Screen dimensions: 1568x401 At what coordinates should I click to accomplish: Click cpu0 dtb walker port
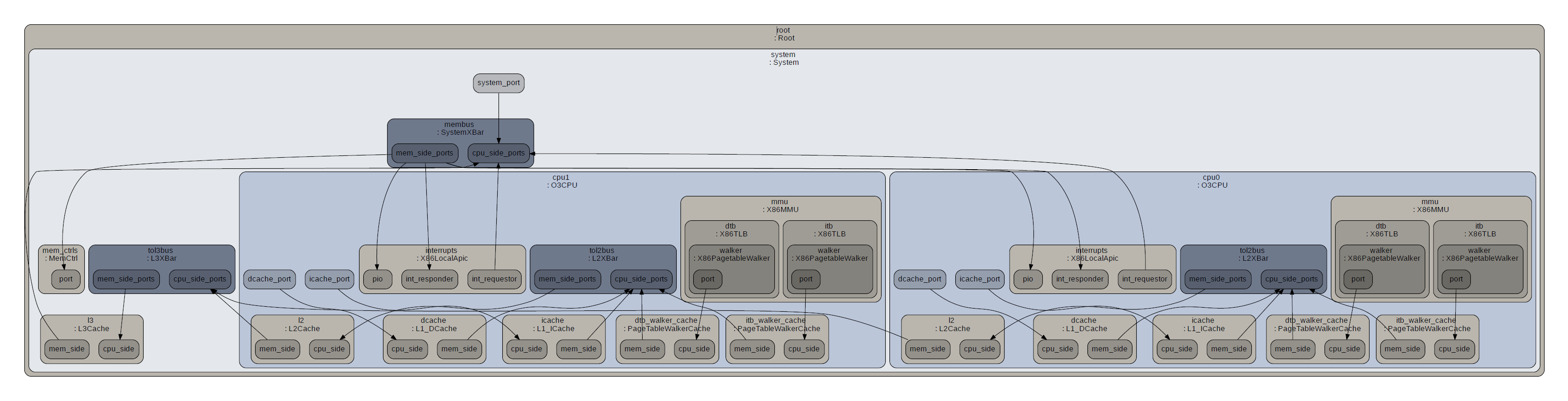[x=1358, y=280]
